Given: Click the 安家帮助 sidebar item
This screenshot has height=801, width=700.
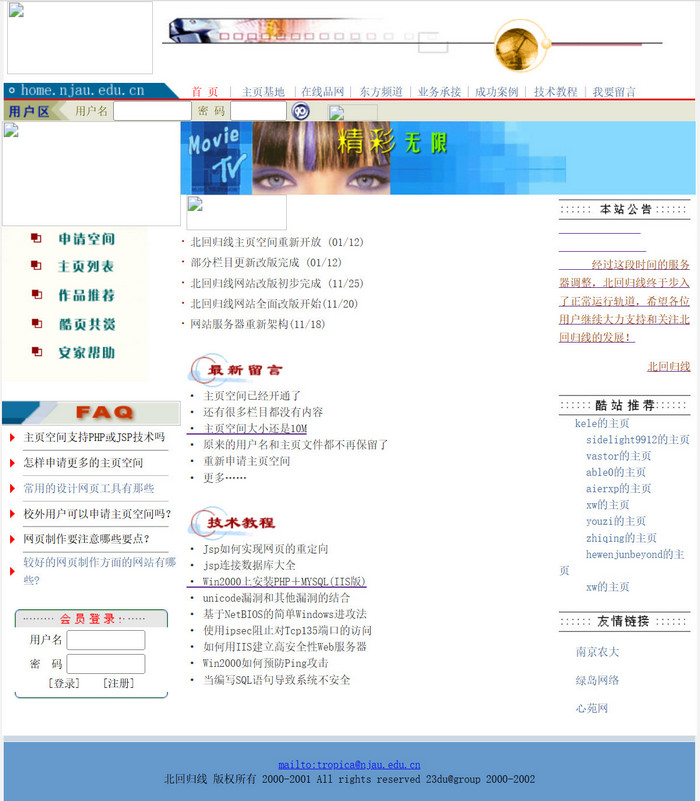Looking at the screenshot, I should pyautogui.click(x=86, y=353).
